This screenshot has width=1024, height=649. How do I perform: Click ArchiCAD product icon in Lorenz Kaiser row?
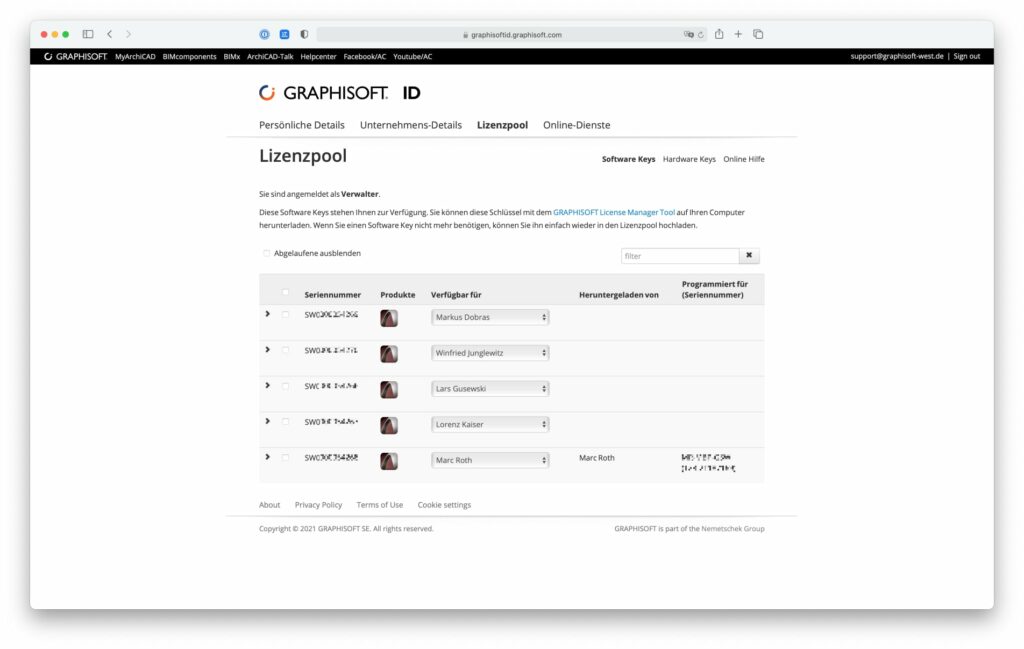pyautogui.click(x=389, y=426)
